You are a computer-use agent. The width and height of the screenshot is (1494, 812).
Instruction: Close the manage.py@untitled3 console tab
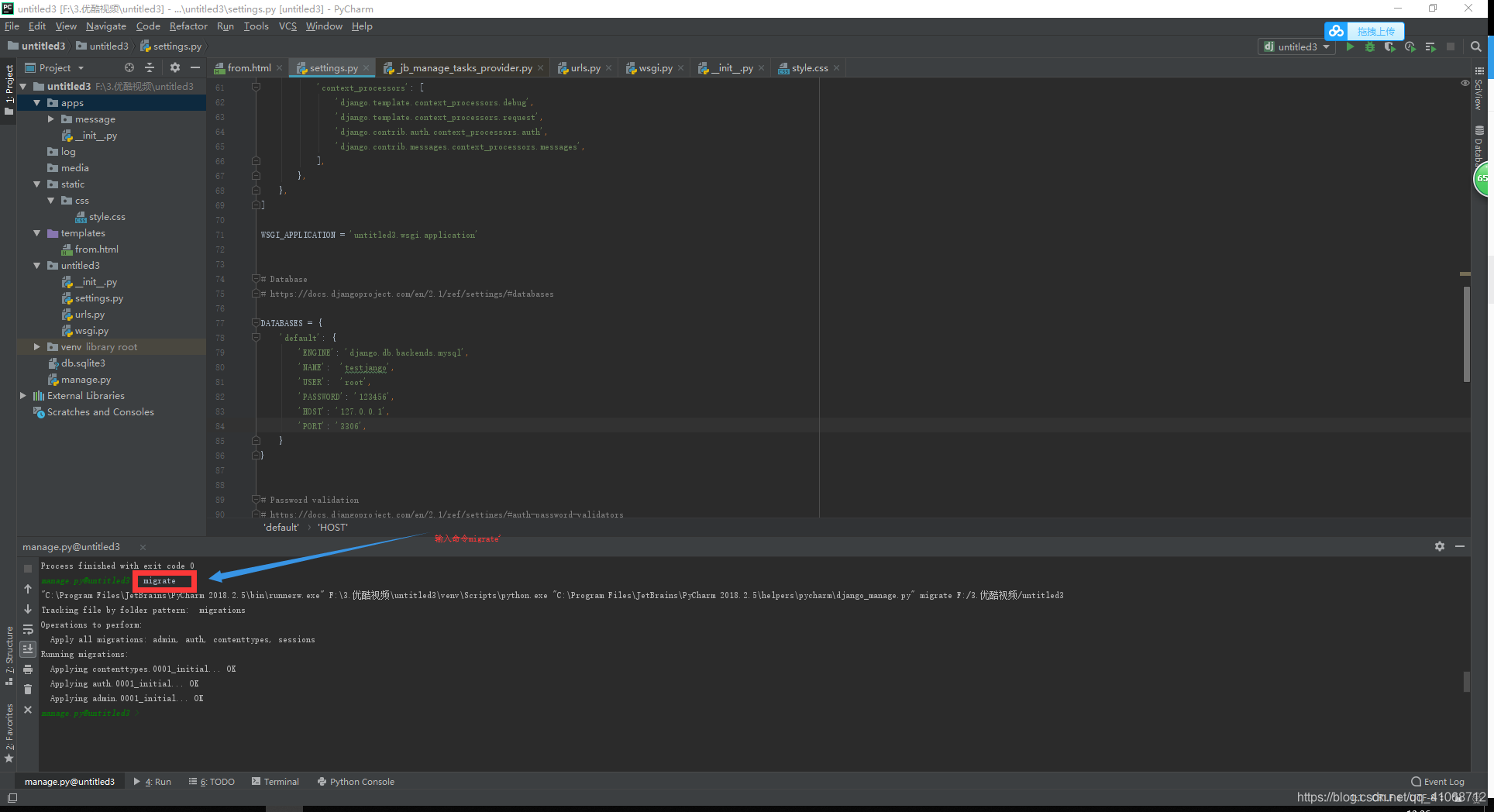click(x=143, y=547)
